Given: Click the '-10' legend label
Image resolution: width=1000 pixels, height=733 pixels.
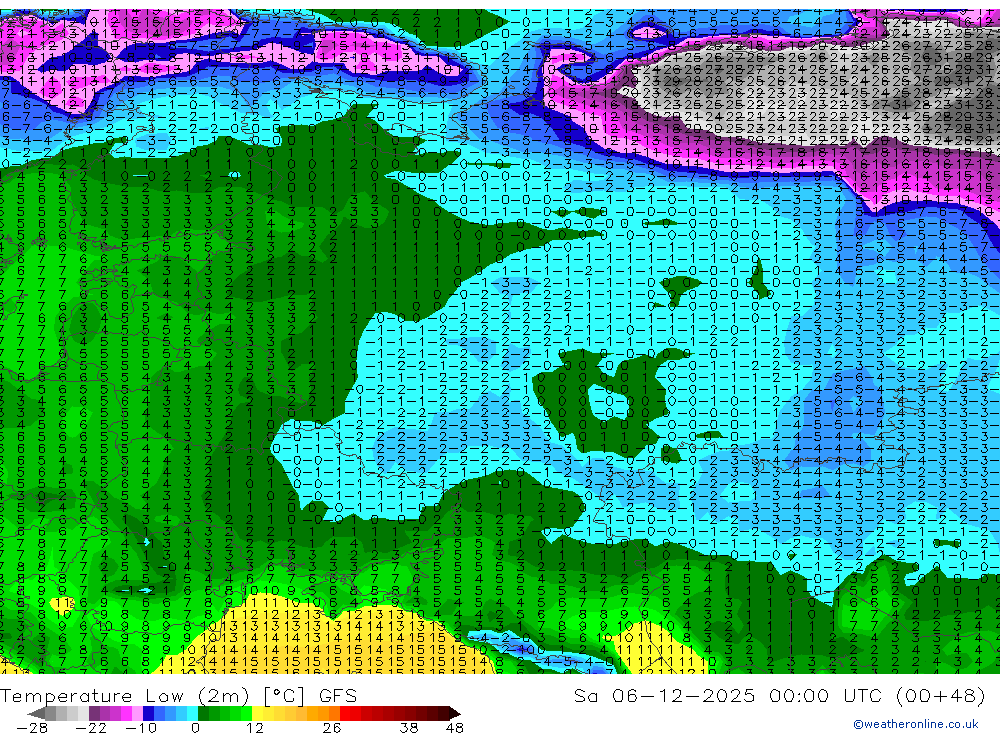Looking at the screenshot, I should (141, 728).
